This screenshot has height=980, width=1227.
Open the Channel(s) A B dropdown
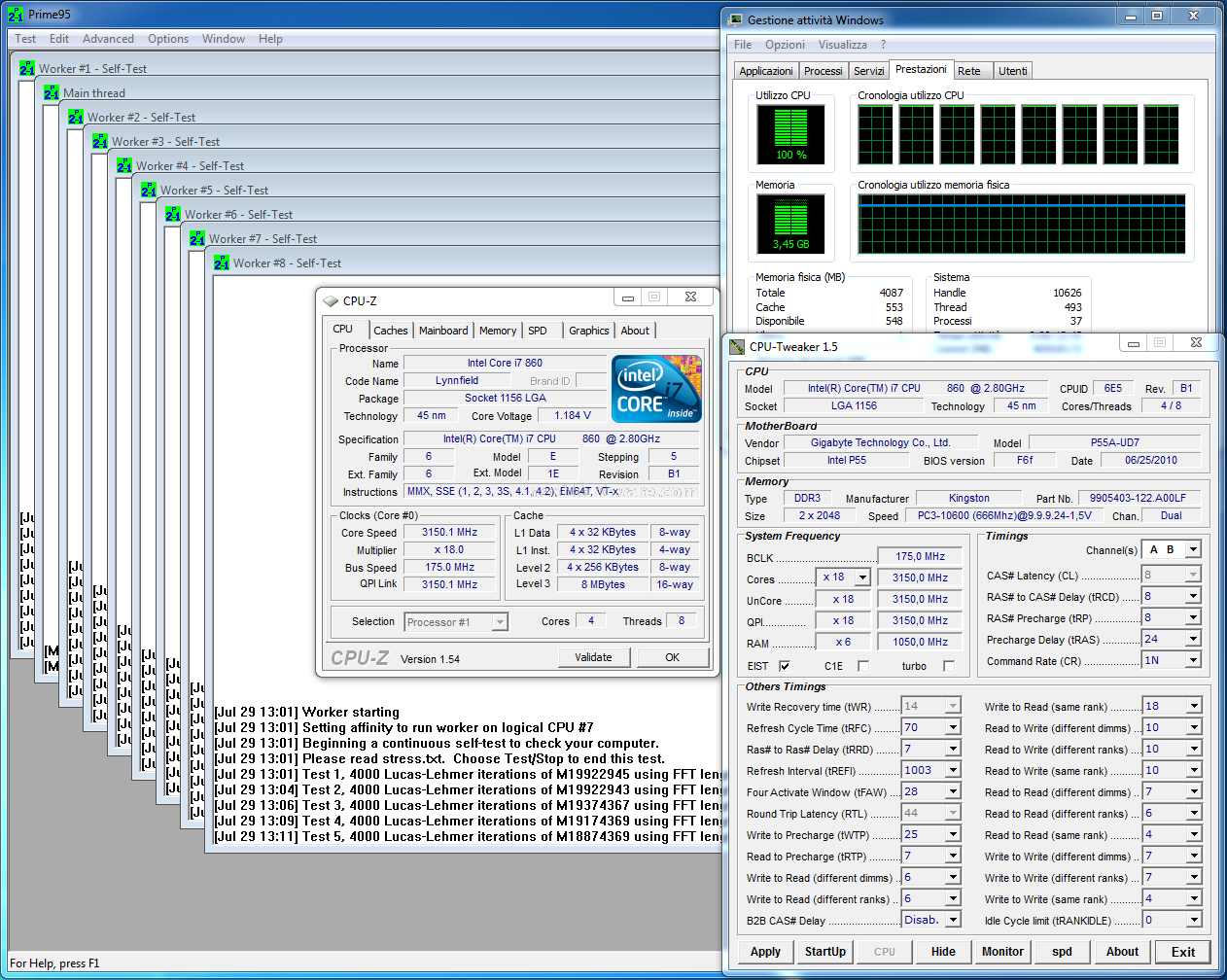coord(1193,549)
